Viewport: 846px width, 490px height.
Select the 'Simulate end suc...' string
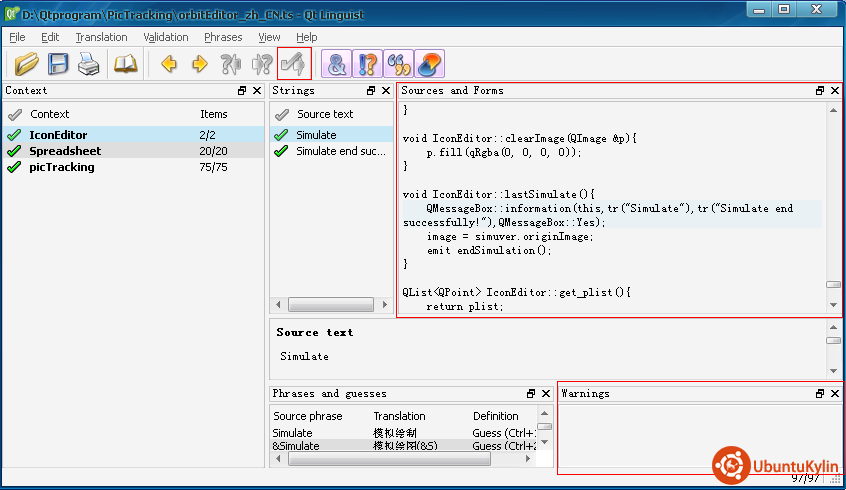tap(340, 151)
